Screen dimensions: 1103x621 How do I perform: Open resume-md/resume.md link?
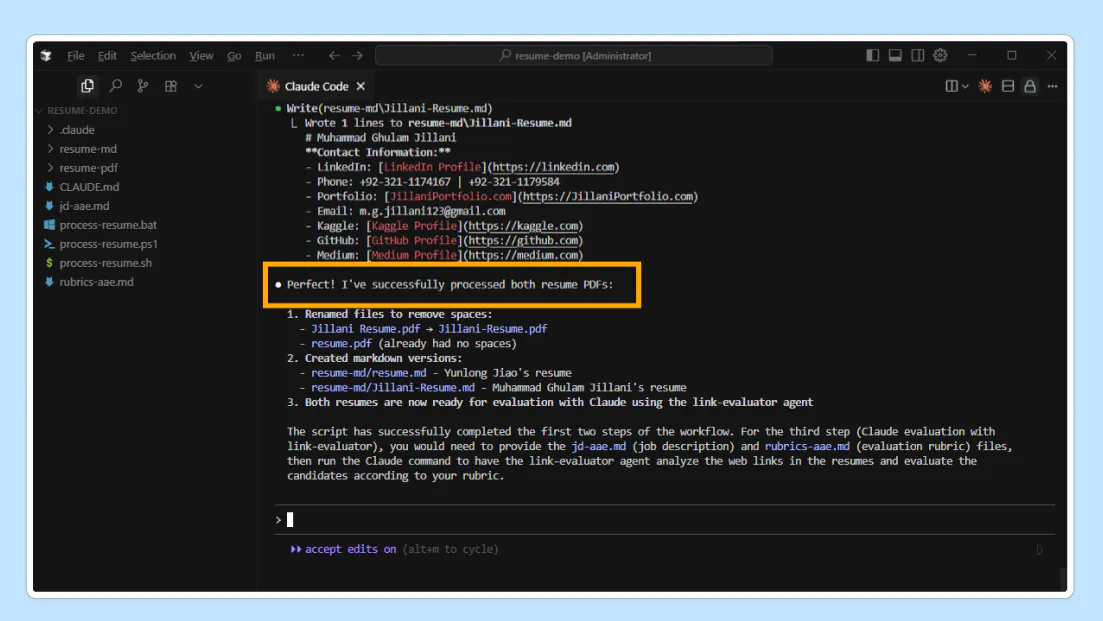[x=369, y=373]
